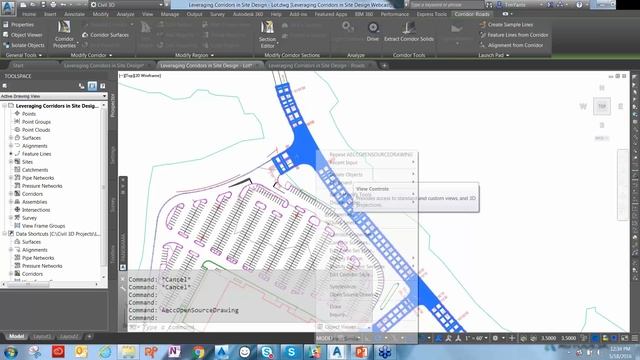Click the Drive tool in Analyze panel

coord(373,32)
